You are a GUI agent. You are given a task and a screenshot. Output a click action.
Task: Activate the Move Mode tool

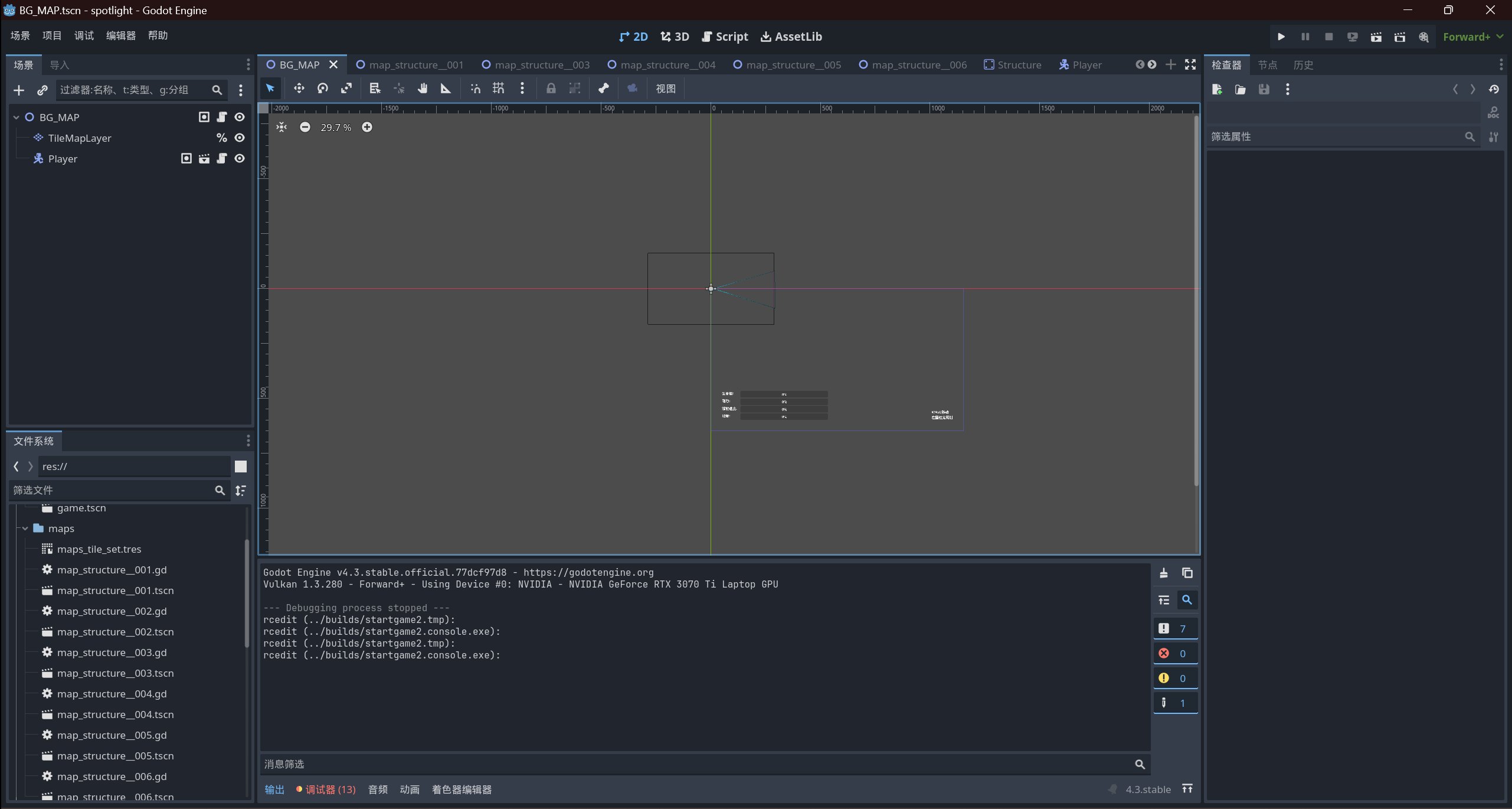[299, 89]
